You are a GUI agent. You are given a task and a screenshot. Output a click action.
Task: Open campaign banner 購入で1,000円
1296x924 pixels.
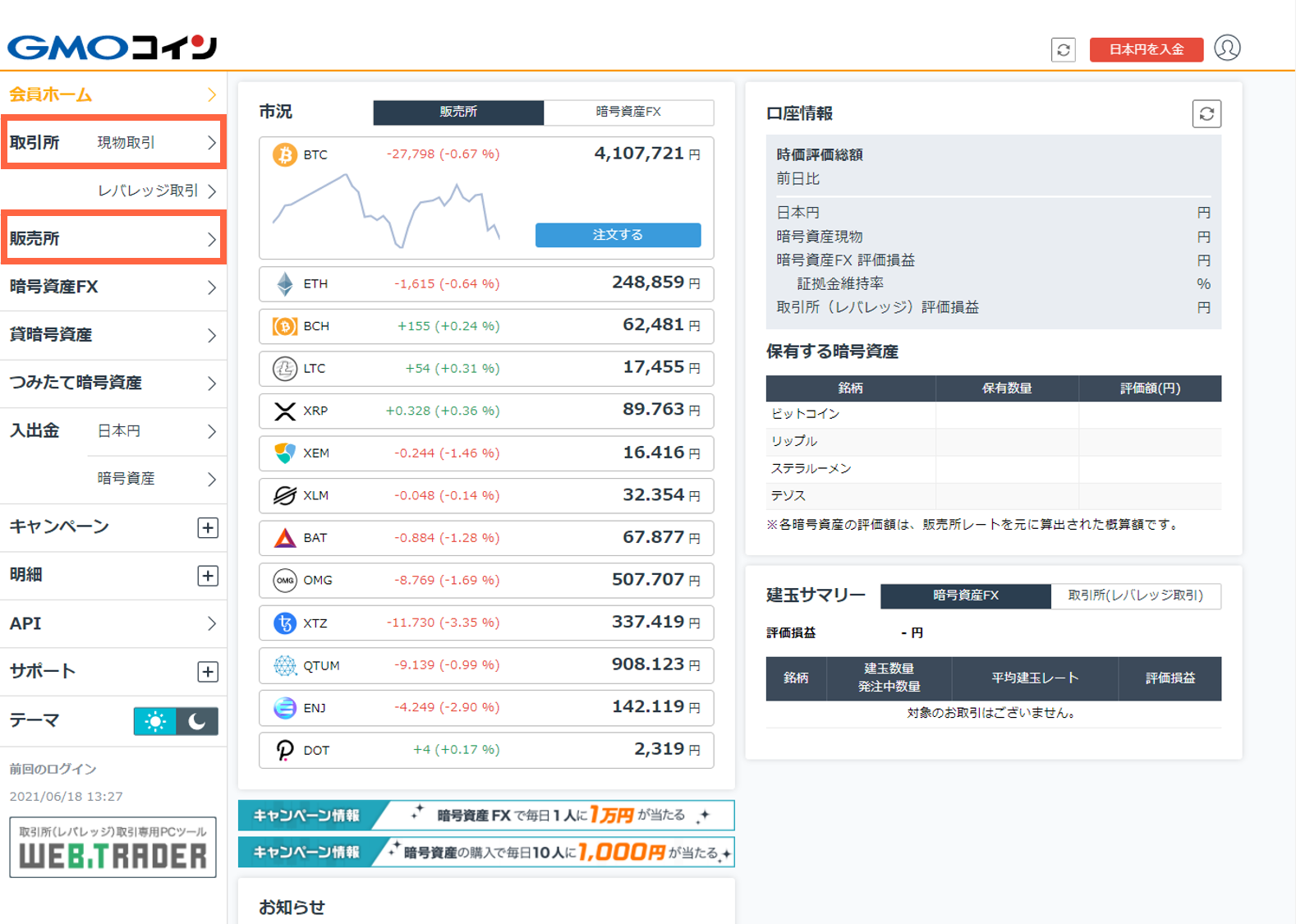click(x=486, y=852)
